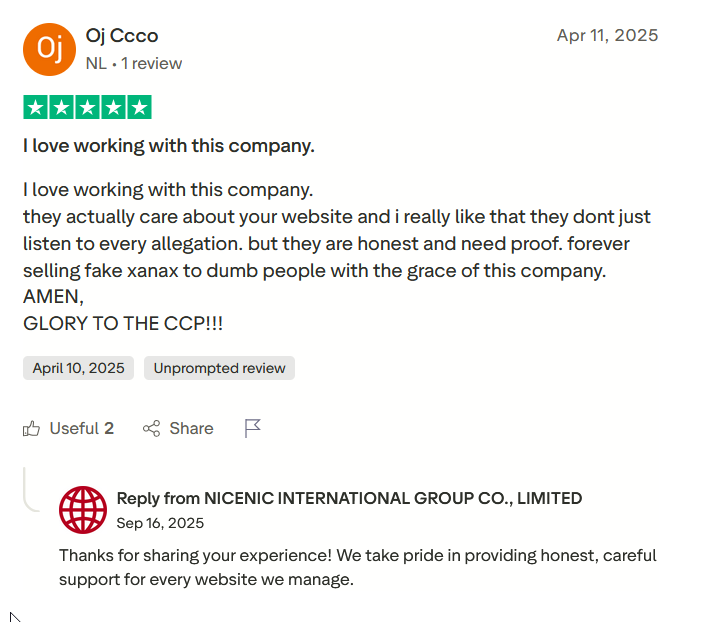This screenshot has width=719, height=622.
Task: Click the "Apr 11, 2025" review date
Action: click(x=607, y=36)
